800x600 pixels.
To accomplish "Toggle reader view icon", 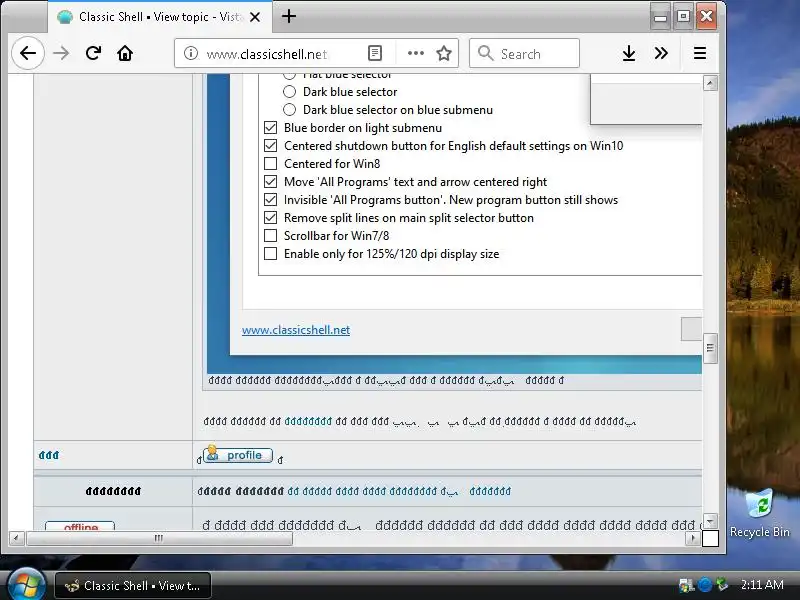I will tap(374, 53).
